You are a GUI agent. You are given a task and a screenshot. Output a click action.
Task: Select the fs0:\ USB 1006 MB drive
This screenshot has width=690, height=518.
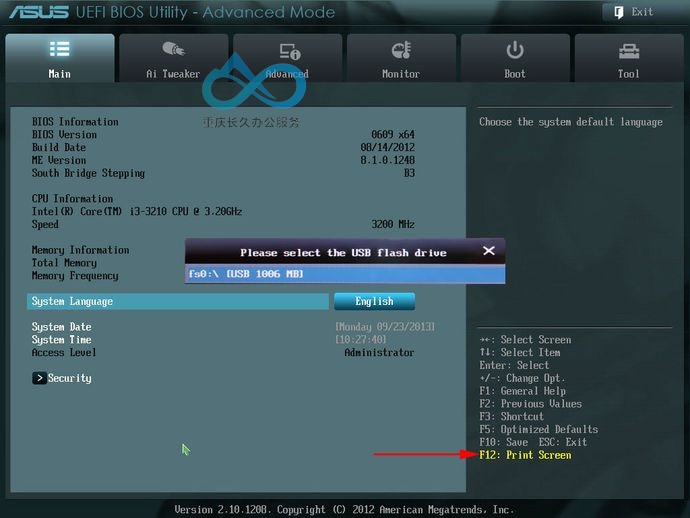(x=345, y=274)
